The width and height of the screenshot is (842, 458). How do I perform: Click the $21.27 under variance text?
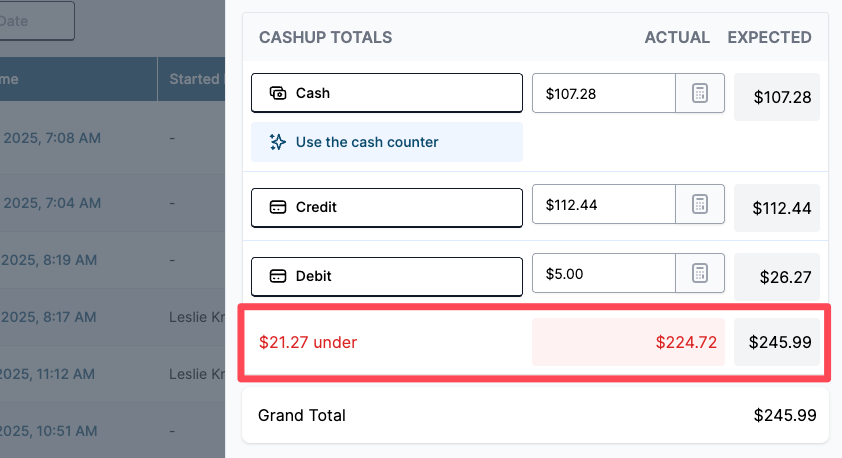coord(308,342)
